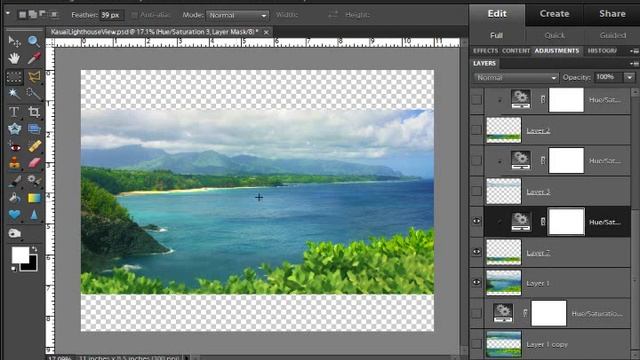Show the Hue/Saturatio... adjustment layer
This screenshot has height=360, width=640.
pos(476,313)
